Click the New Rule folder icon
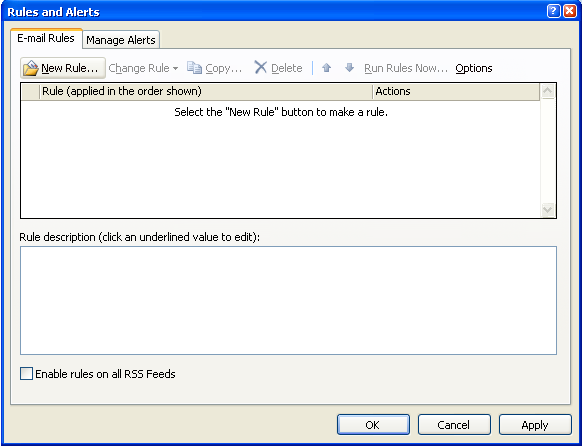The width and height of the screenshot is (582, 446). click(30, 68)
